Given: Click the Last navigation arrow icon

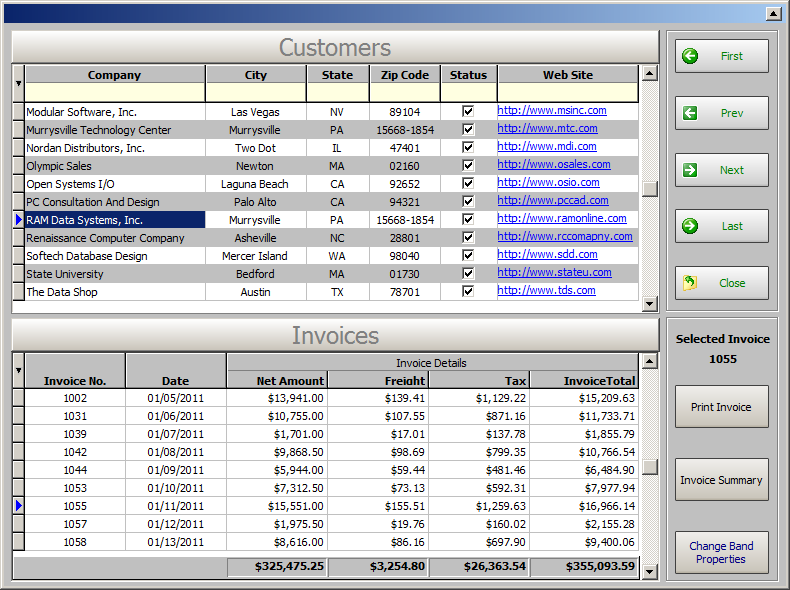Looking at the screenshot, I should 690,226.
